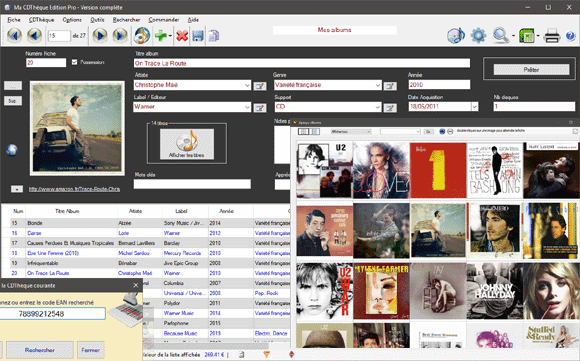Click the globe icon left of the cover

12,150
